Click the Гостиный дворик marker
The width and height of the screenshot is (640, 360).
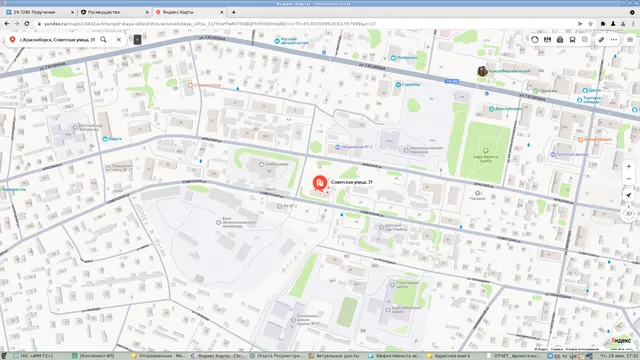tap(552, 155)
